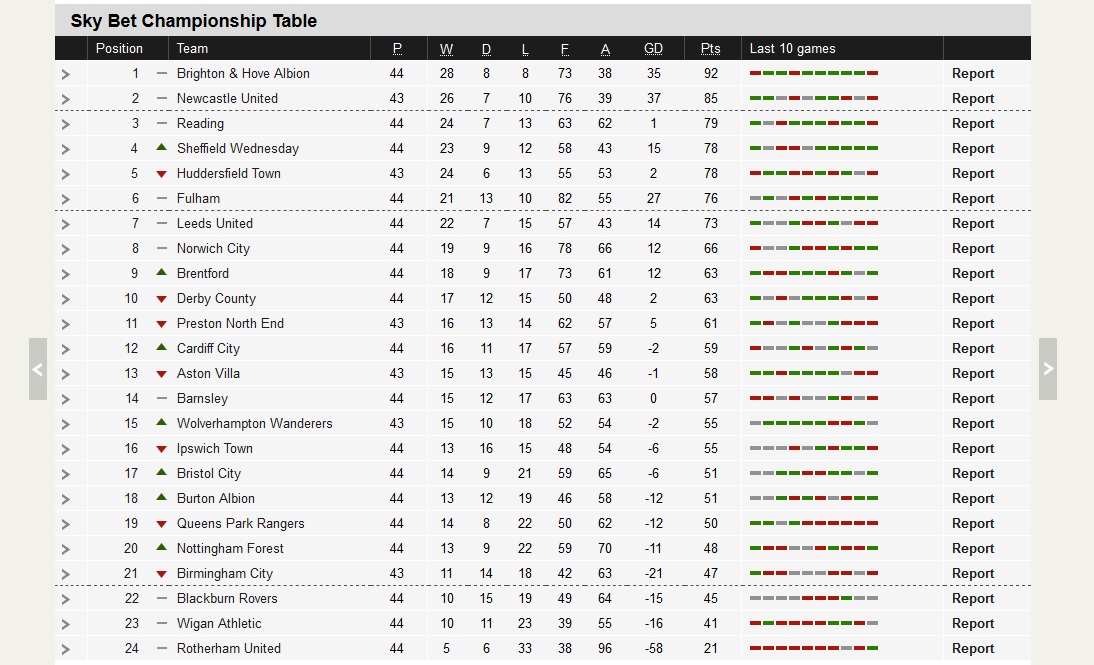Click the right carousel arrow
Screen dimensions: 1094x665
[1047, 369]
